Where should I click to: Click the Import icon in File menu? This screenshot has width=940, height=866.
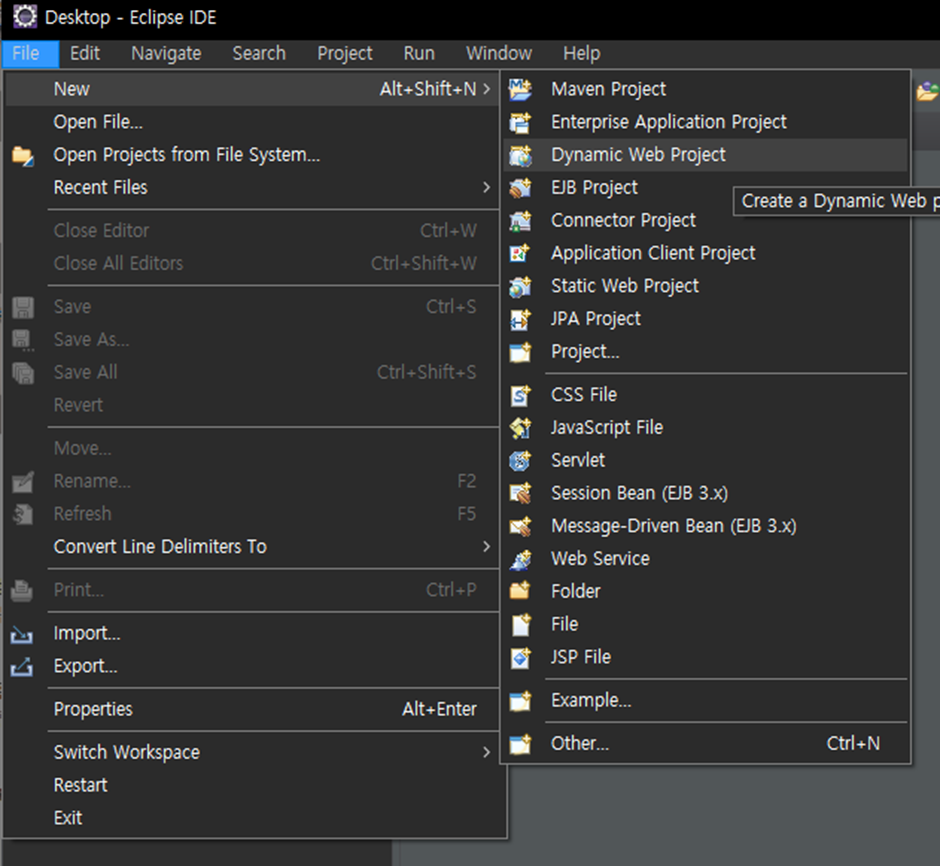click(22, 634)
